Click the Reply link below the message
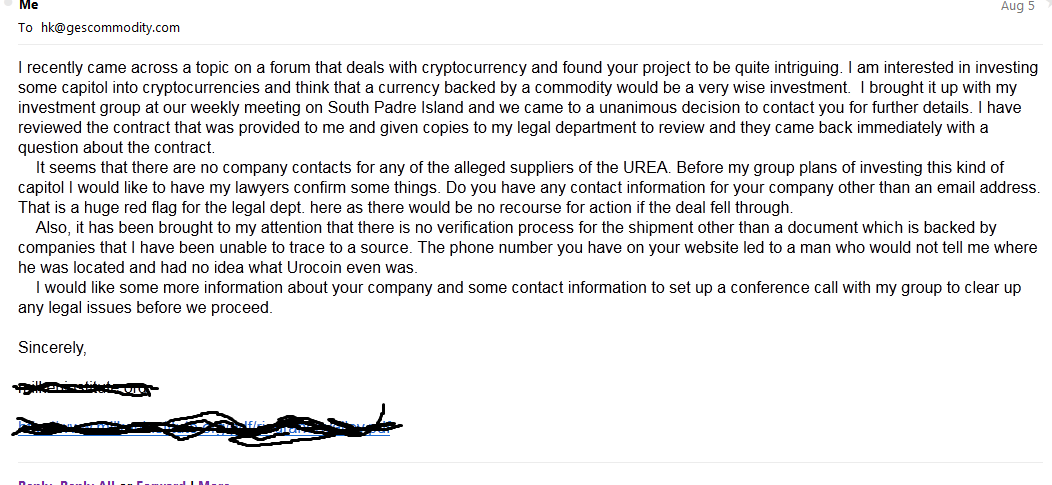The height and width of the screenshot is (485, 1052). coord(36,482)
